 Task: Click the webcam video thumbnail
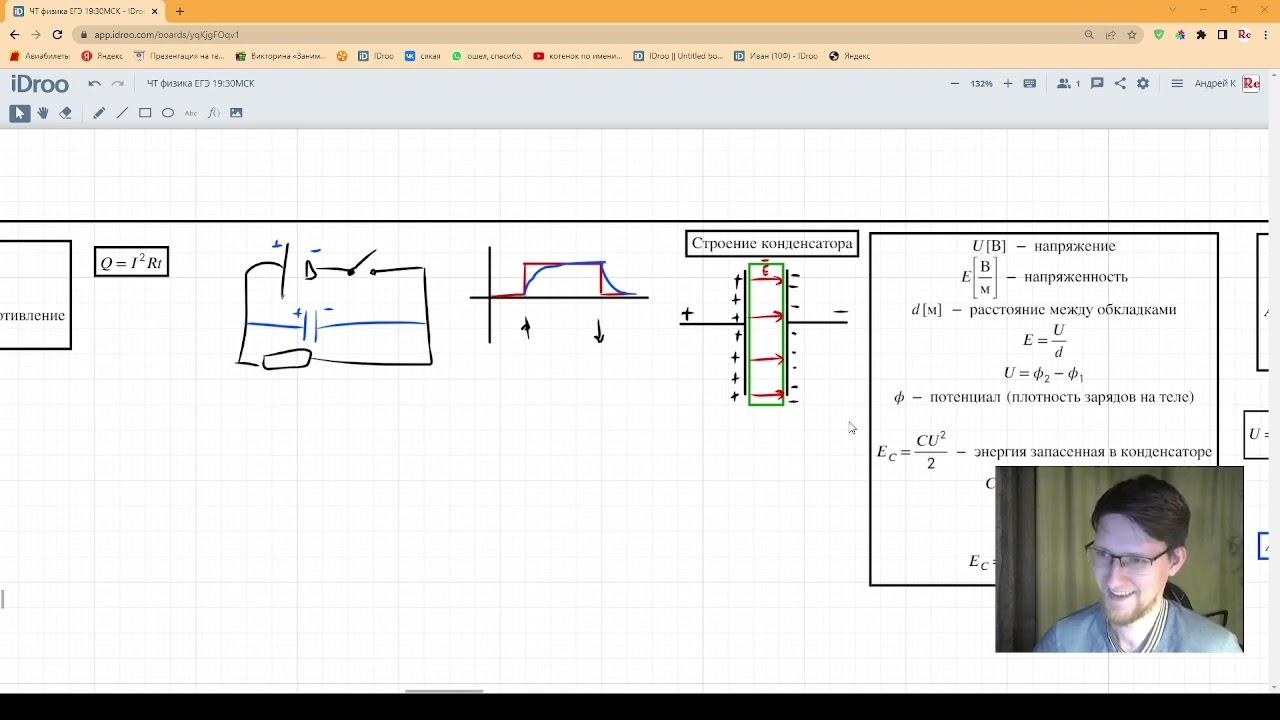(x=1119, y=559)
